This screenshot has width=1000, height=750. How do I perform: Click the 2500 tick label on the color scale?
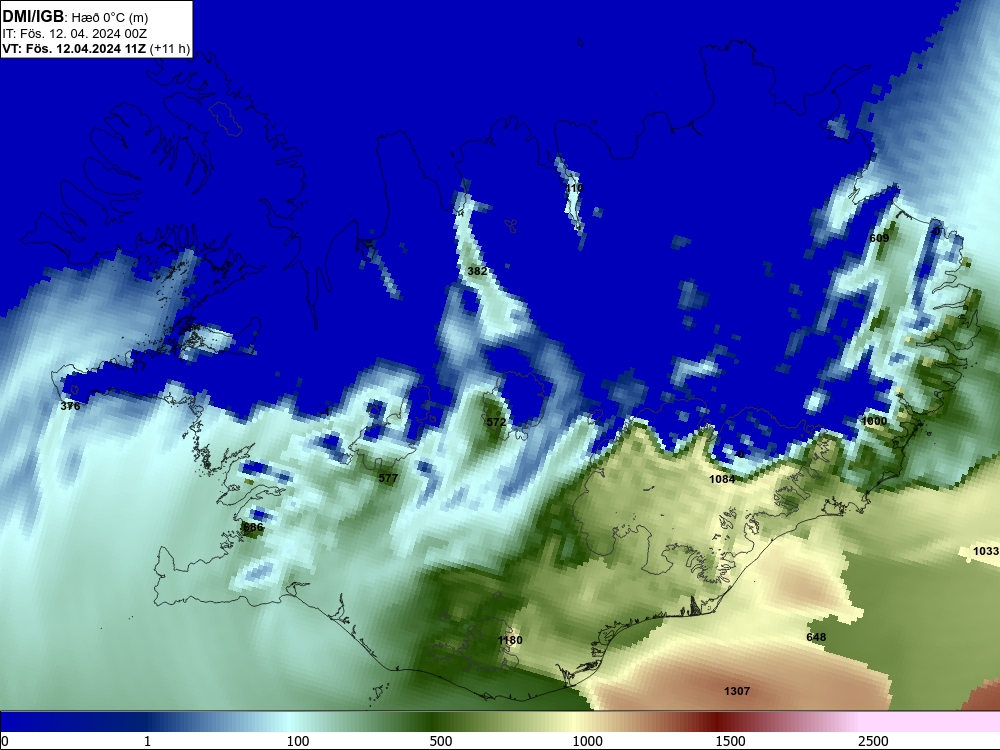coord(873,741)
